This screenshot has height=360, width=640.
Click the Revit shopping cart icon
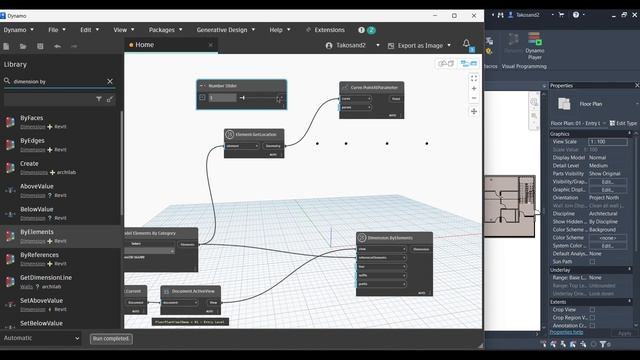point(561,15)
